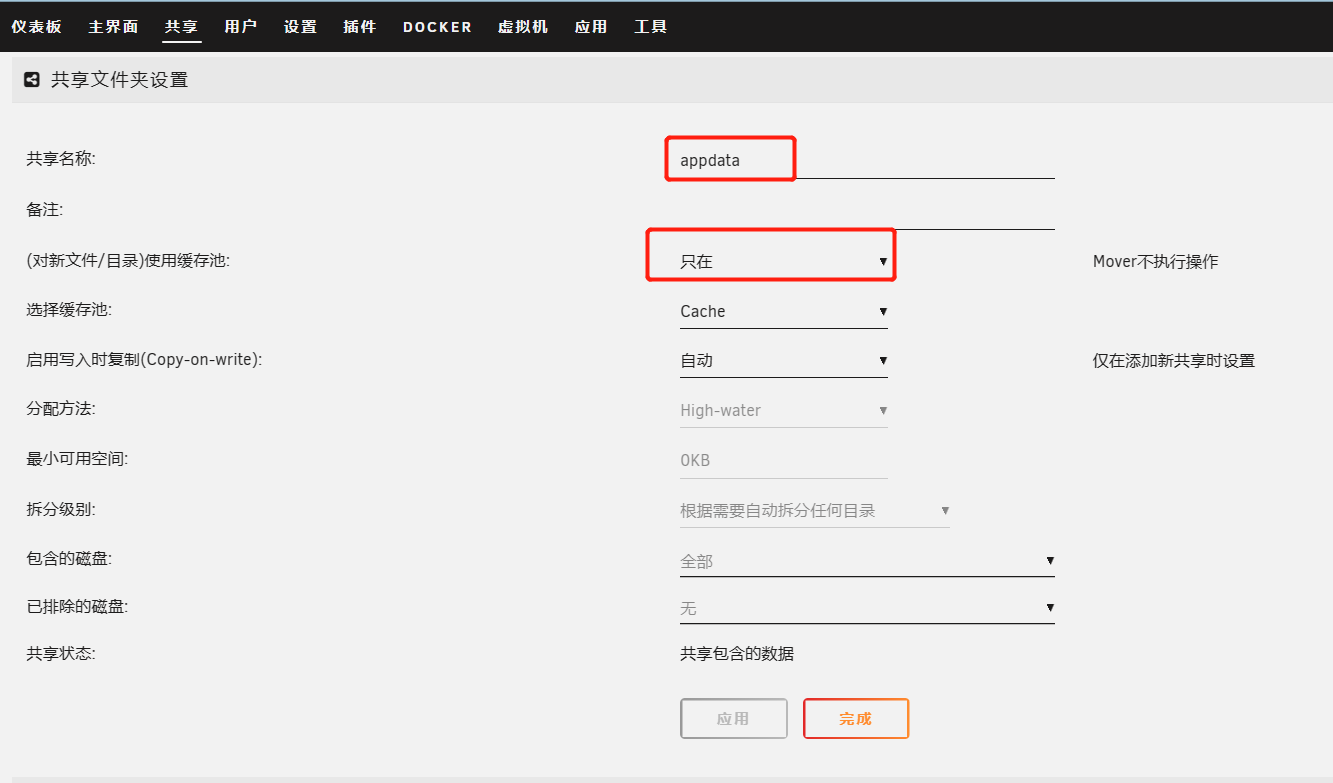Select the 共享 menu item

tap(182, 27)
